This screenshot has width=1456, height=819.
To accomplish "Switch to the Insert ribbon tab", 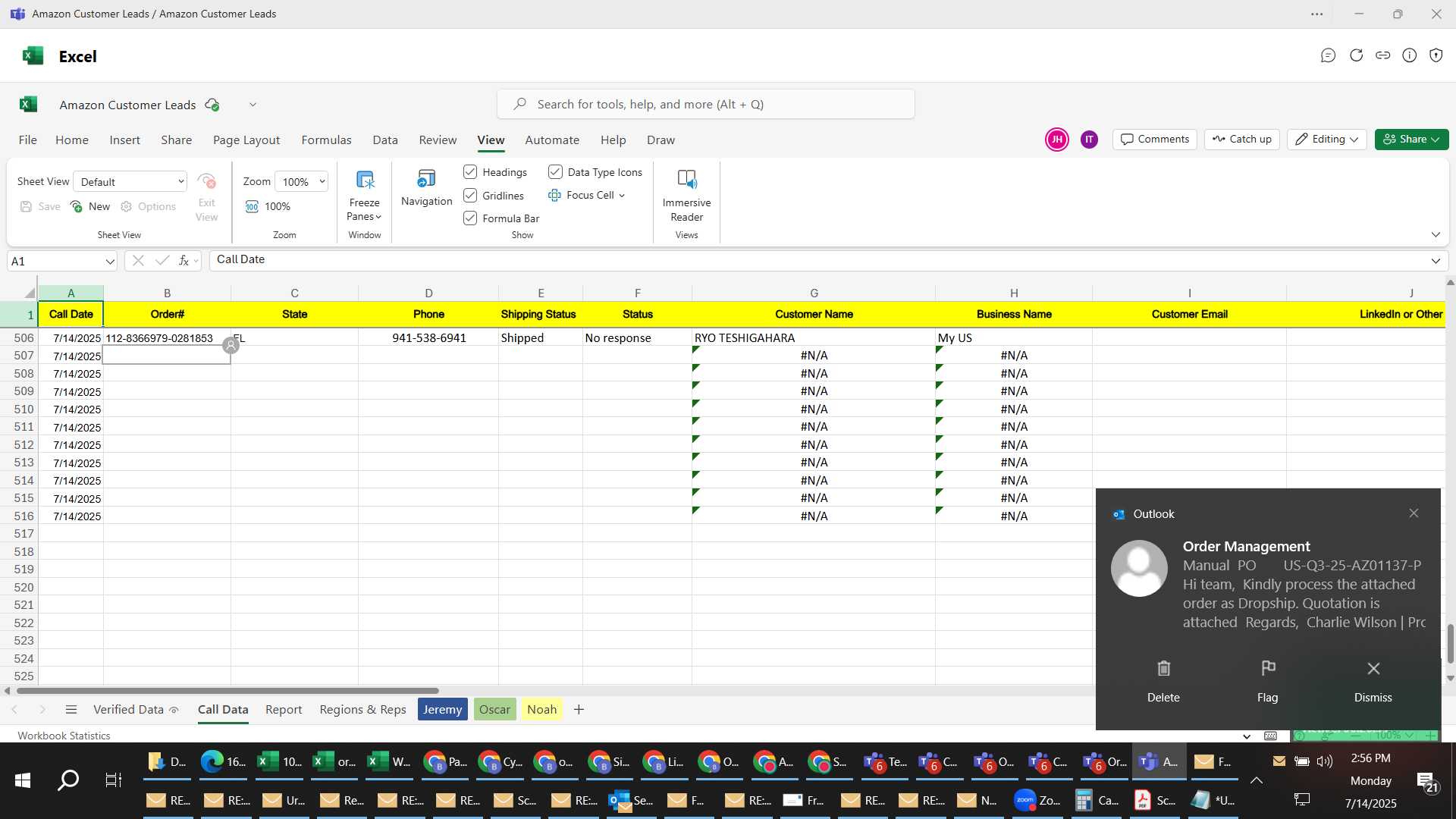I will [124, 140].
